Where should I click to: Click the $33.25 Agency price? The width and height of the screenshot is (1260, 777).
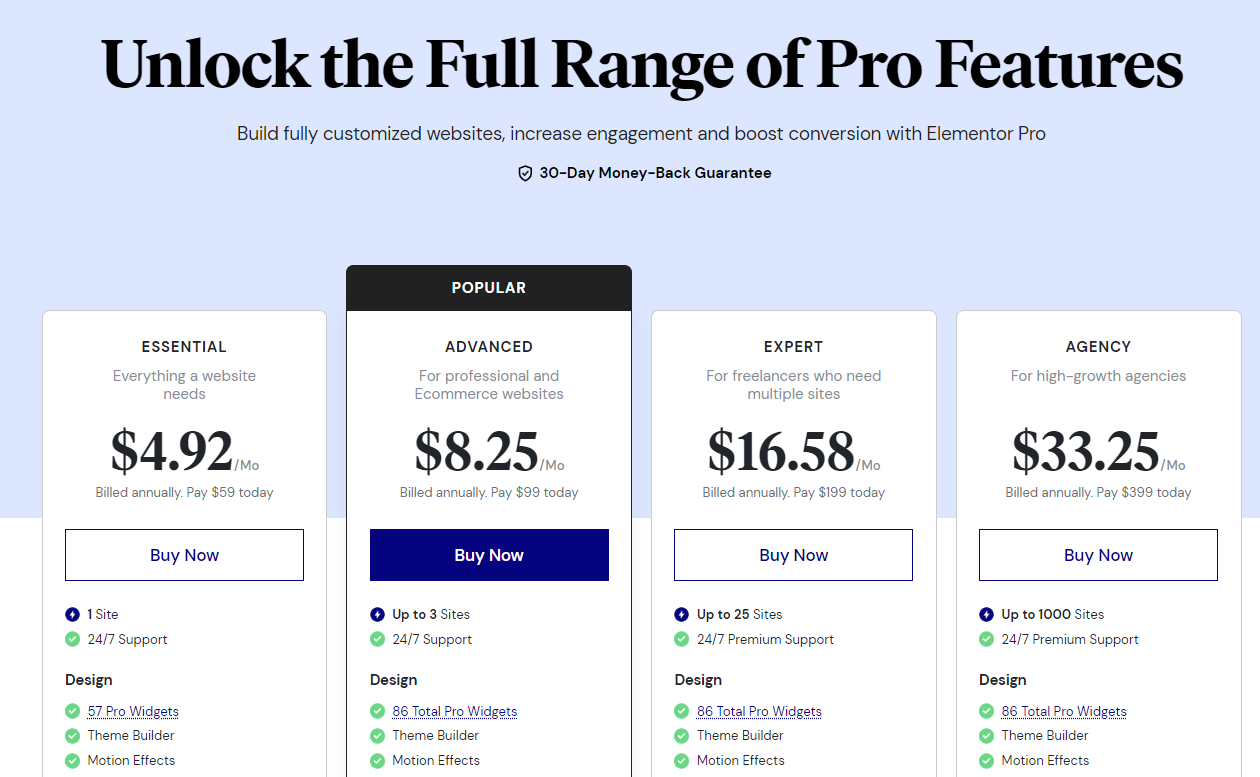click(x=1085, y=452)
